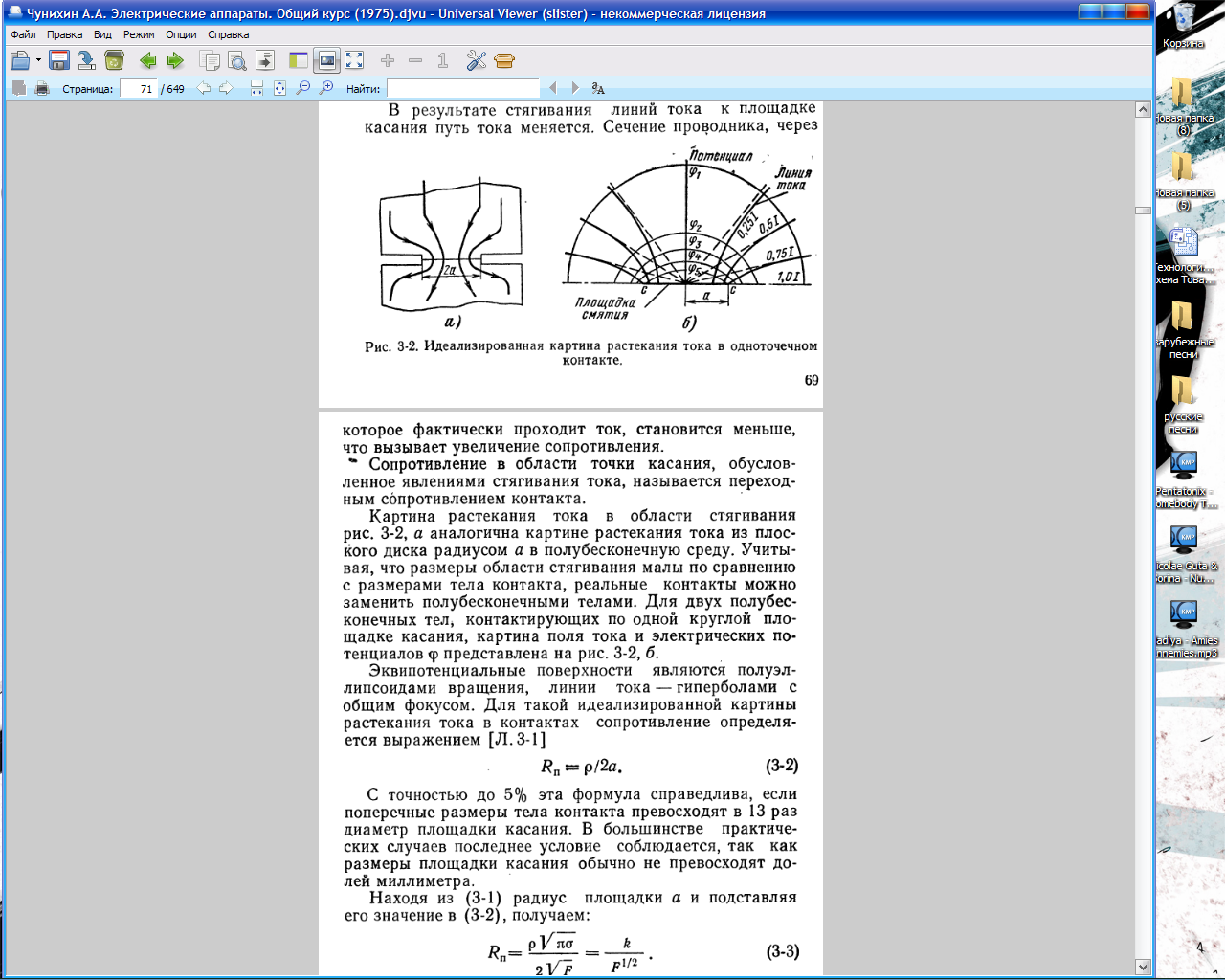
Task: Open the Опции menu
Action: (x=181, y=34)
